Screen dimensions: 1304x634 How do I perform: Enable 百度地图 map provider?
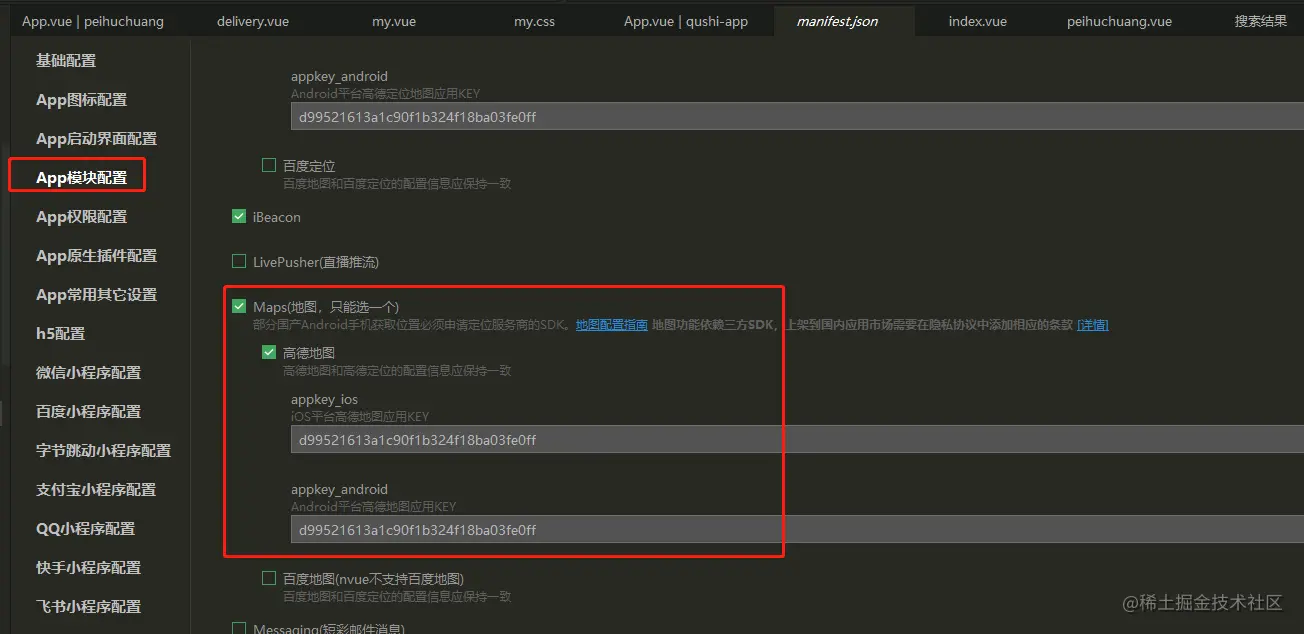pos(268,577)
